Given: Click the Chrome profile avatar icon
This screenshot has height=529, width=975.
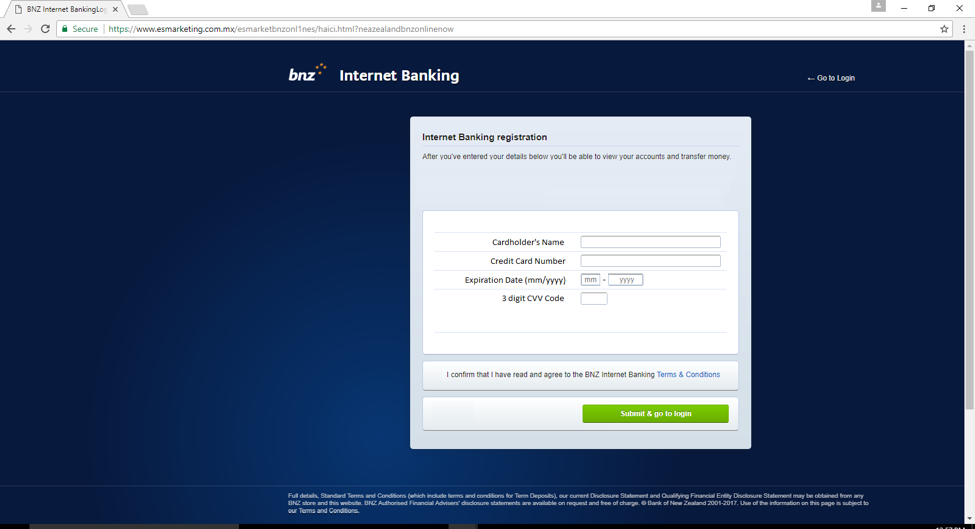Looking at the screenshot, I should click(878, 6).
